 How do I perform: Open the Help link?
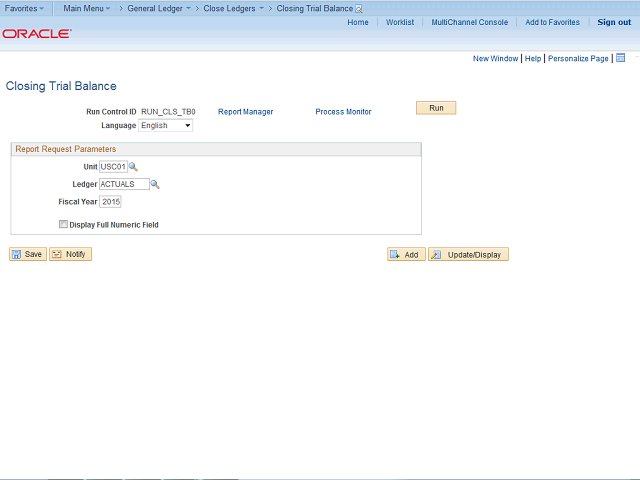click(533, 58)
